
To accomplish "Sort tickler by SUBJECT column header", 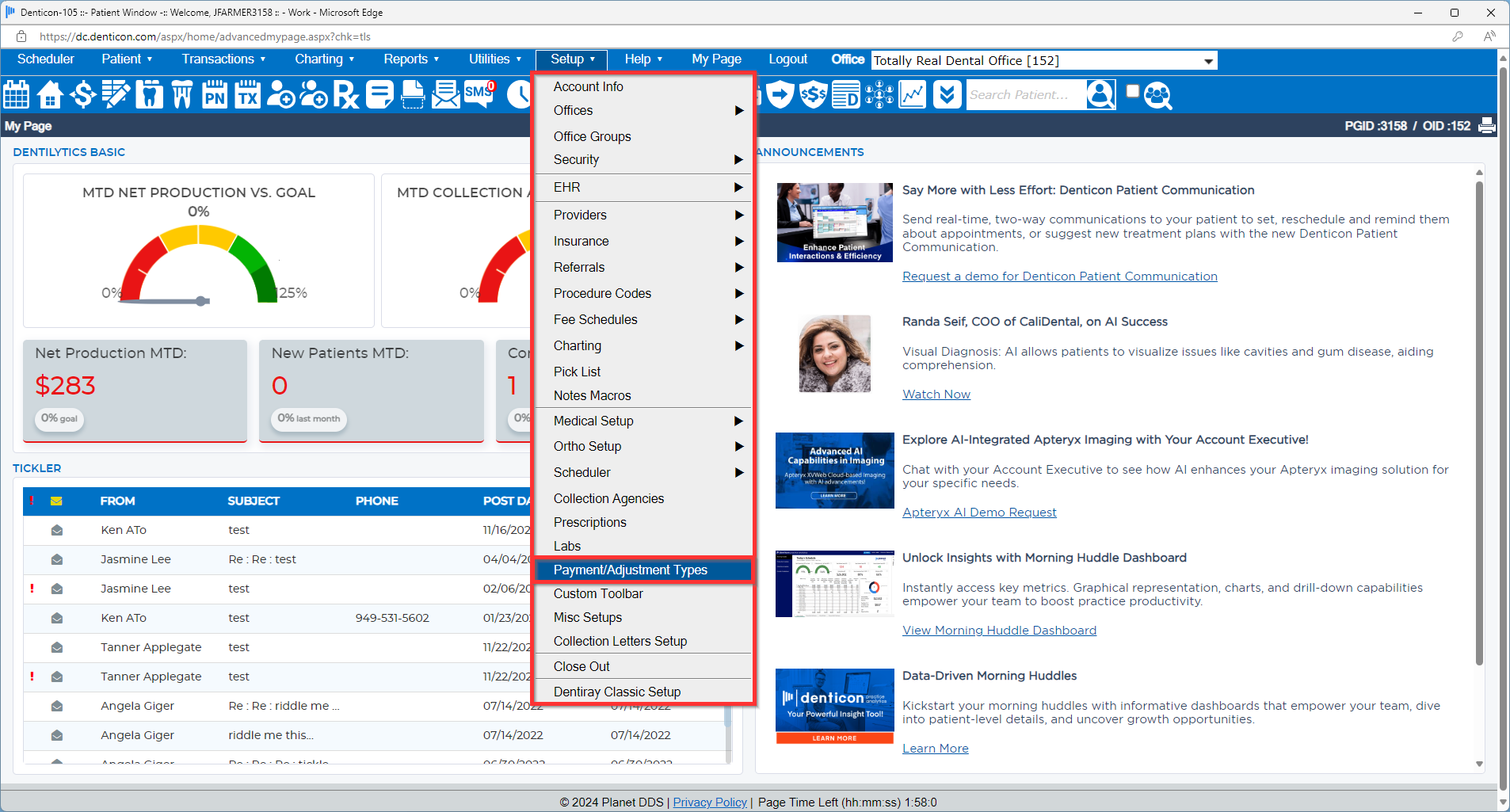I will pos(254,501).
